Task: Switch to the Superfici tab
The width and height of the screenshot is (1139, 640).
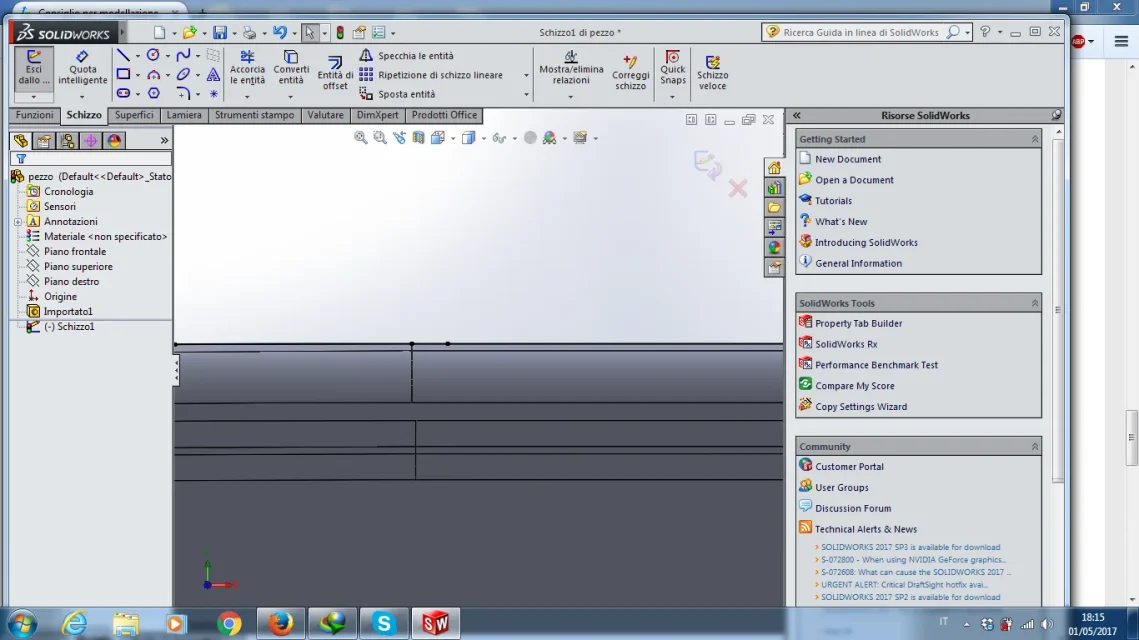Action: click(134, 115)
